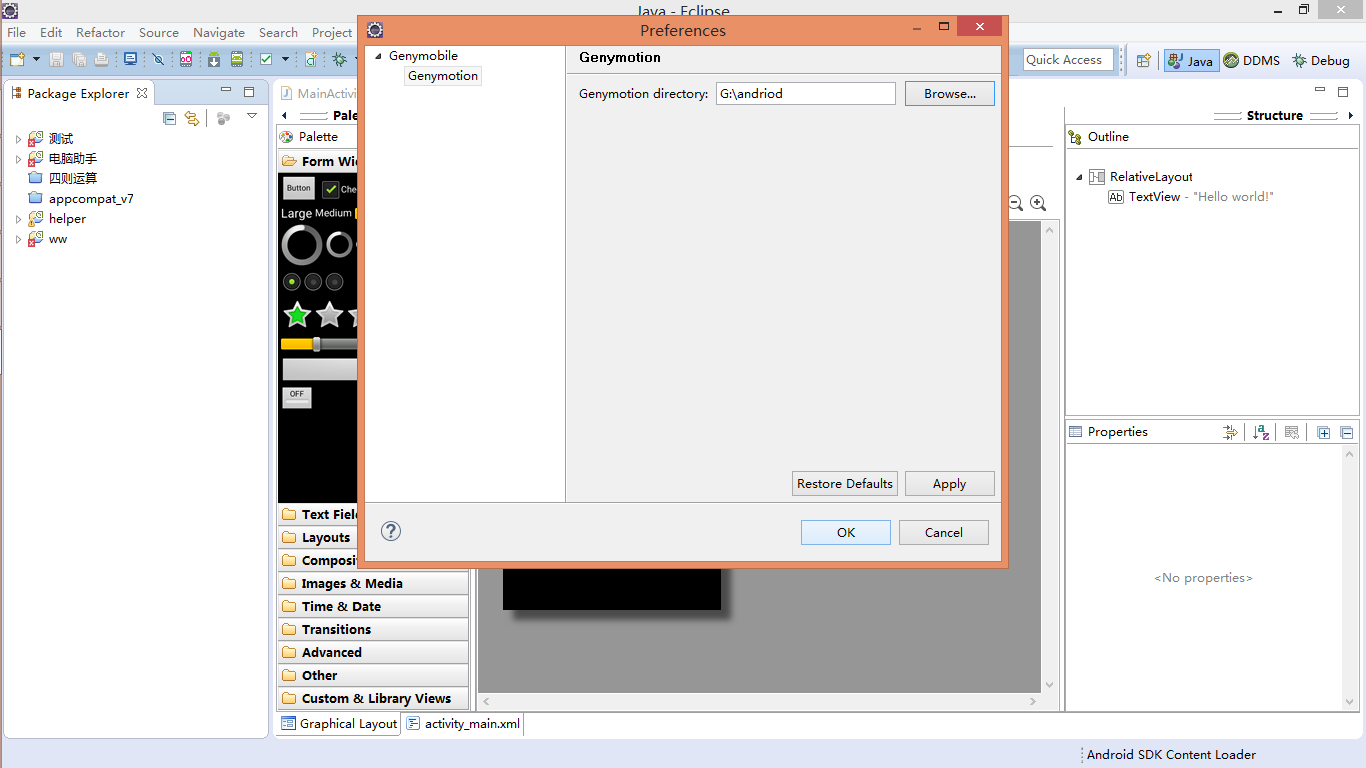Expand the 电脑助手 project node

[18, 159]
